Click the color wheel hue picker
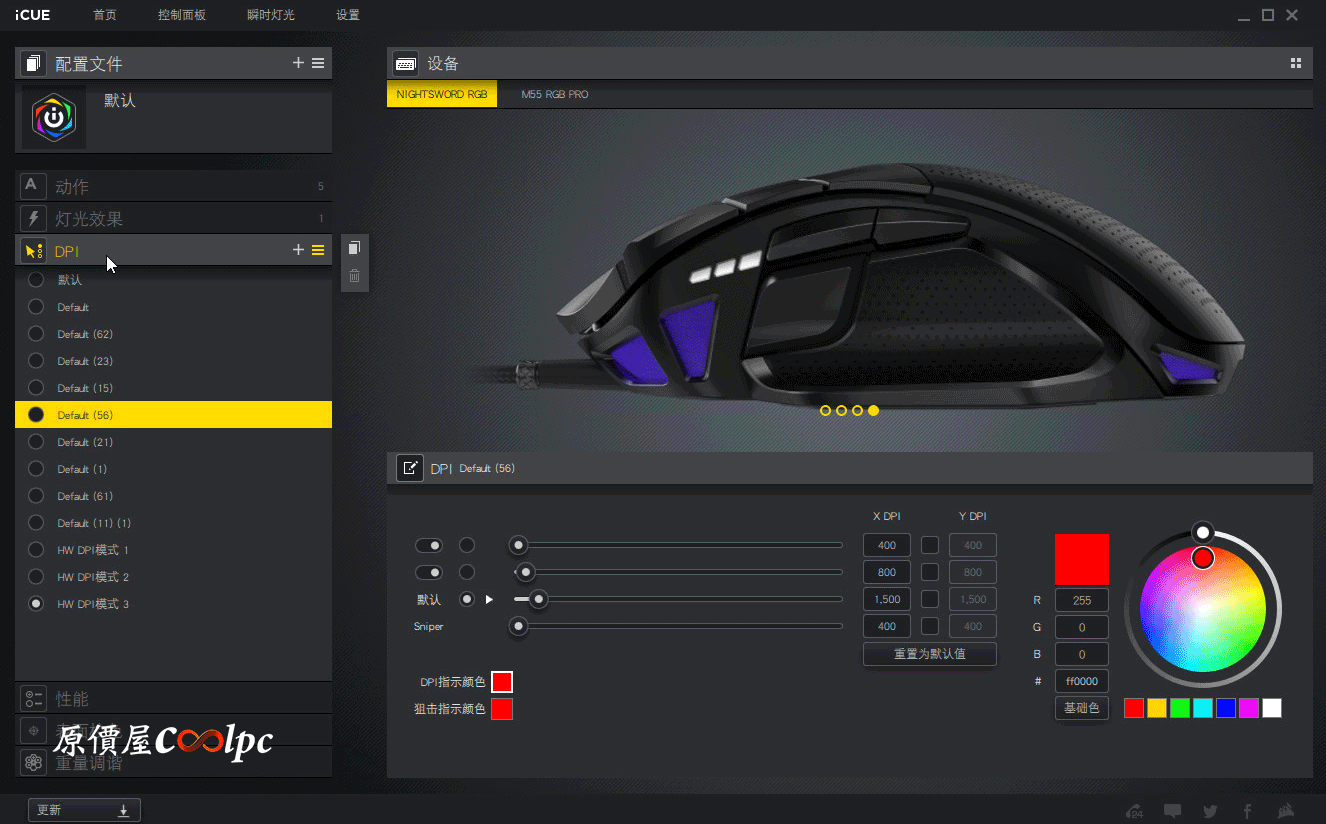Screen dimensions: 1326x824 pyautogui.click(x=1203, y=558)
